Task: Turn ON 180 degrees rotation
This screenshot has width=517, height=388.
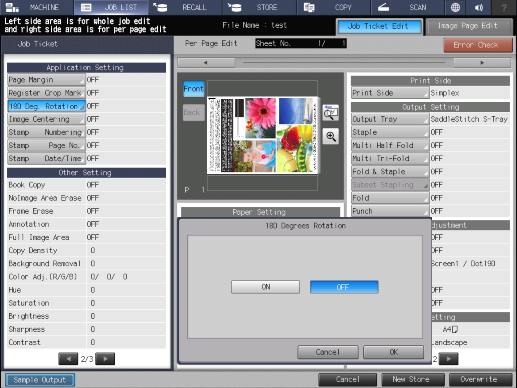Action: coord(265,287)
